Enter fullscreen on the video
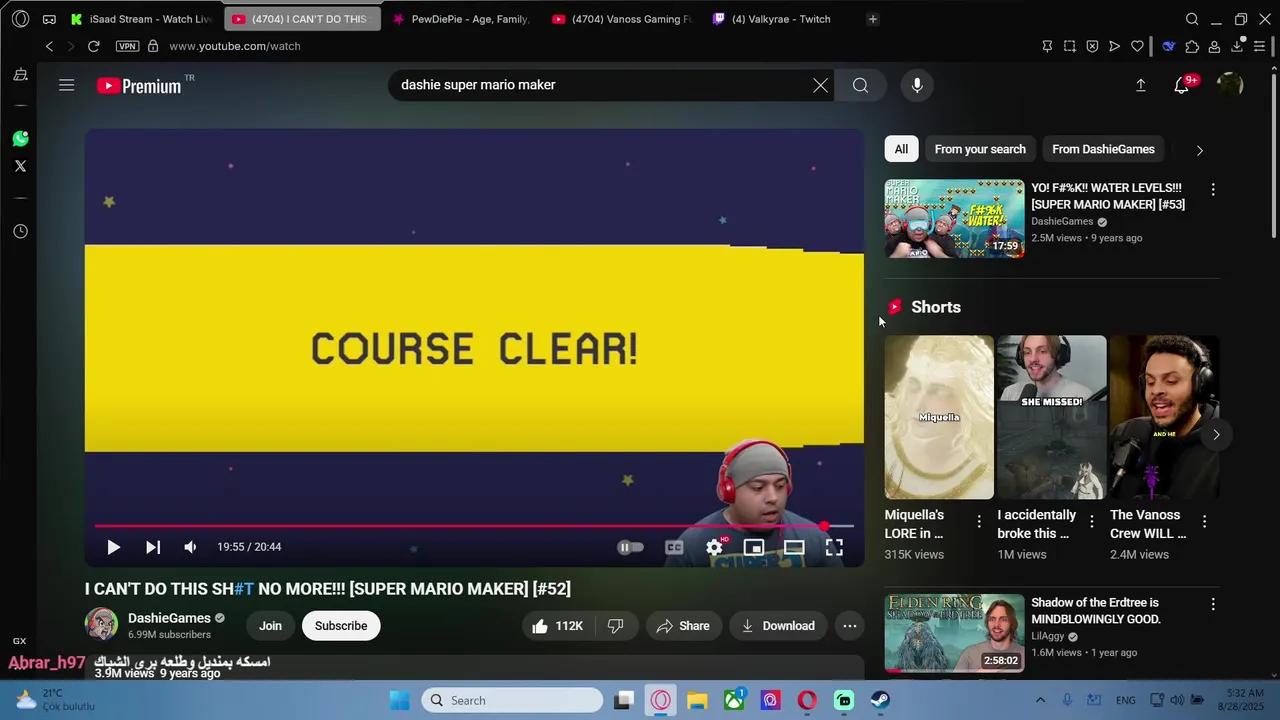1280x720 pixels. point(834,547)
